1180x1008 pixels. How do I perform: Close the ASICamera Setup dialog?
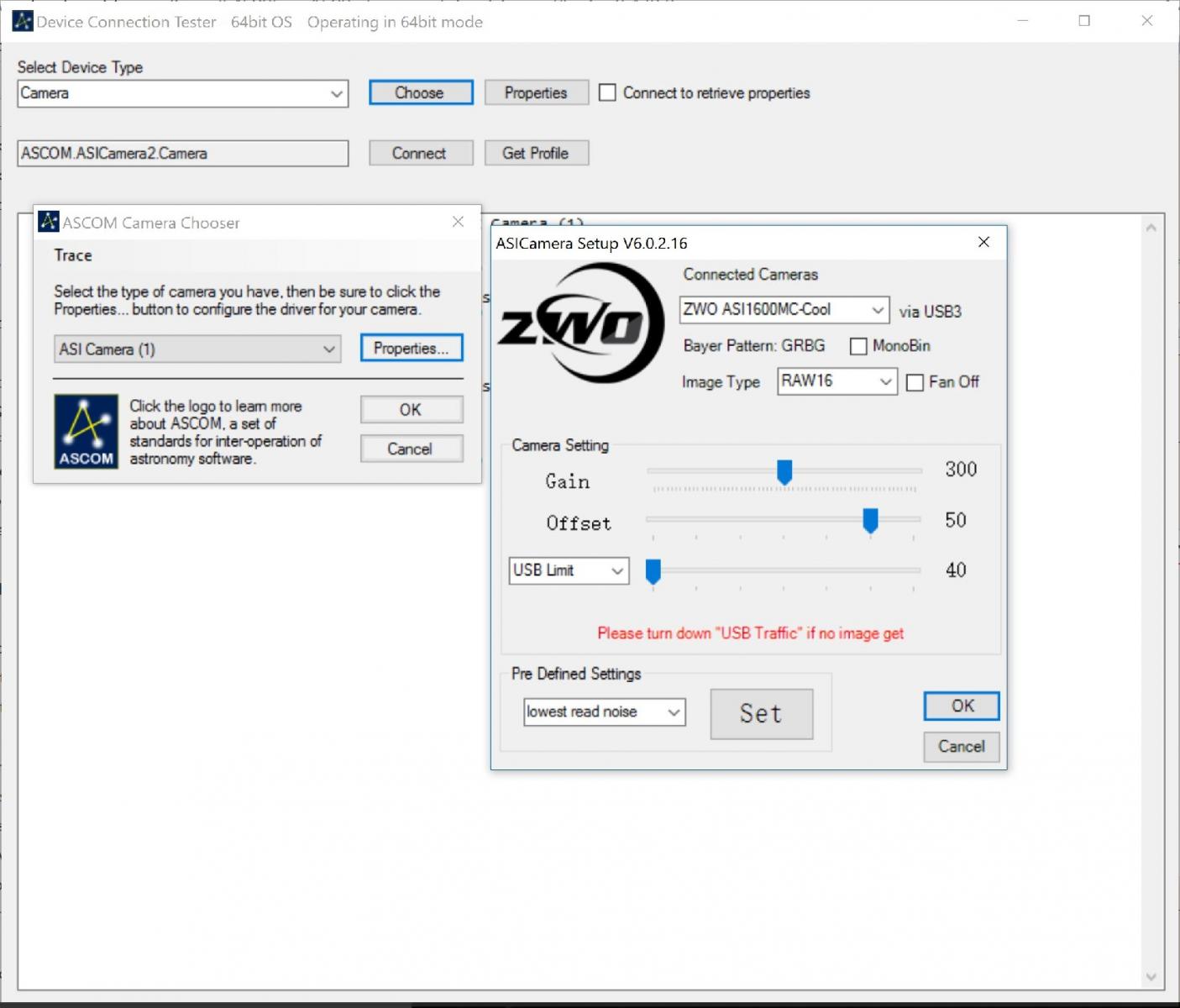[x=983, y=242]
